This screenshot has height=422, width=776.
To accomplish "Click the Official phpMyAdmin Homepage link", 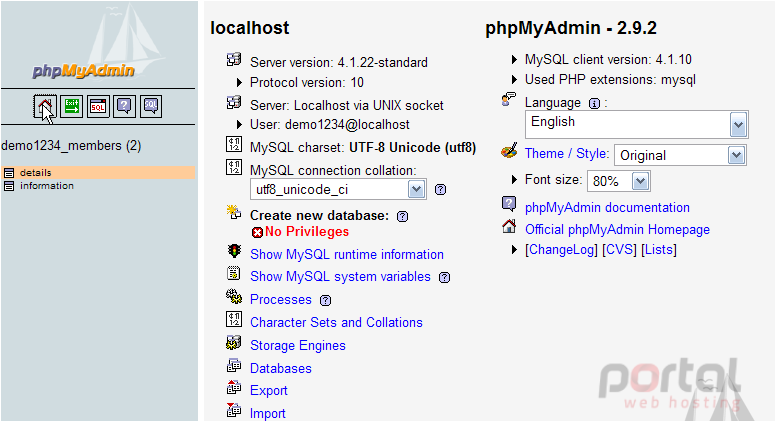I will coord(617,230).
